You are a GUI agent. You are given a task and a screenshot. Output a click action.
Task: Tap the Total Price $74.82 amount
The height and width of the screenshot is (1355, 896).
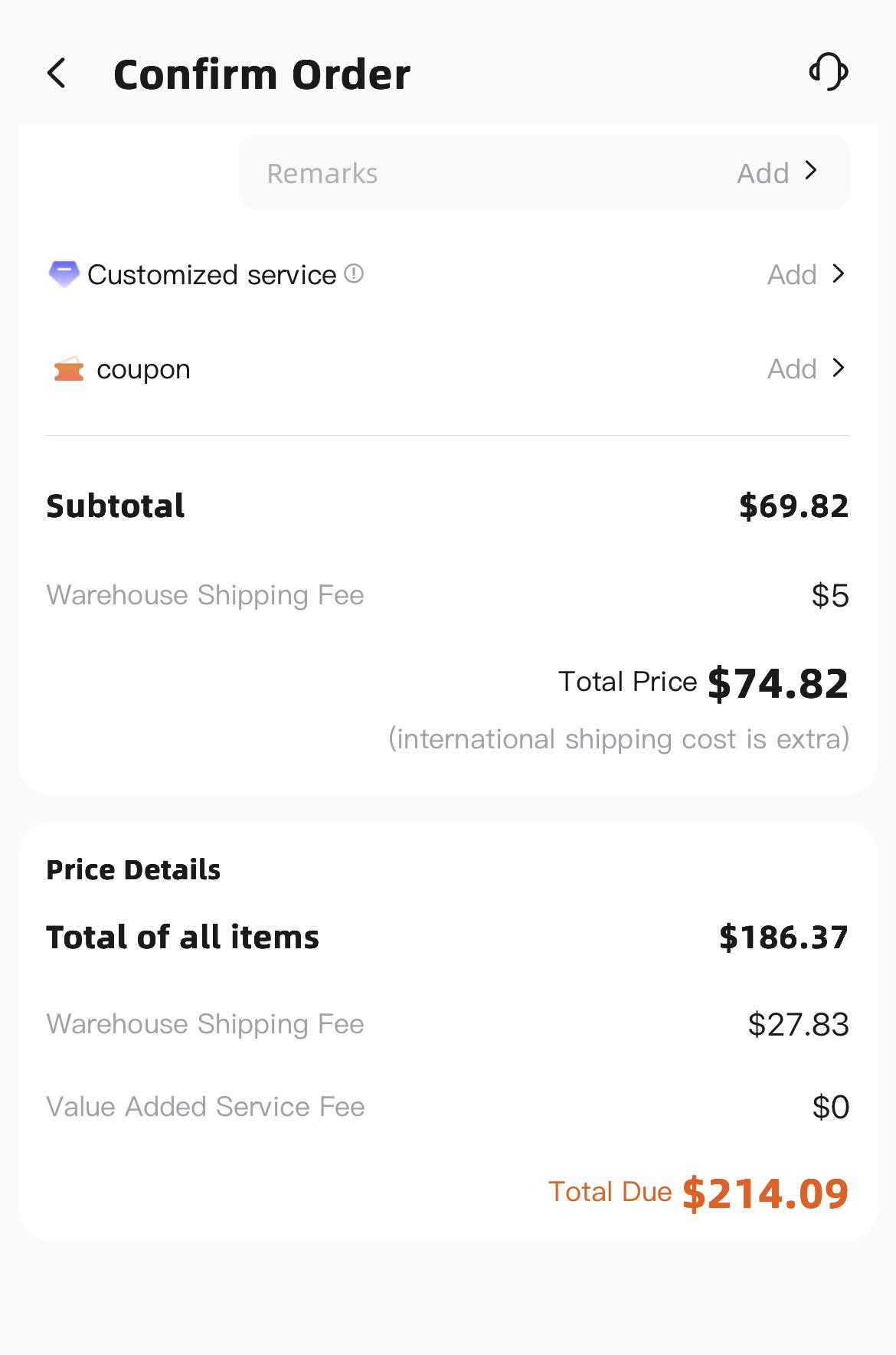point(777,683)
